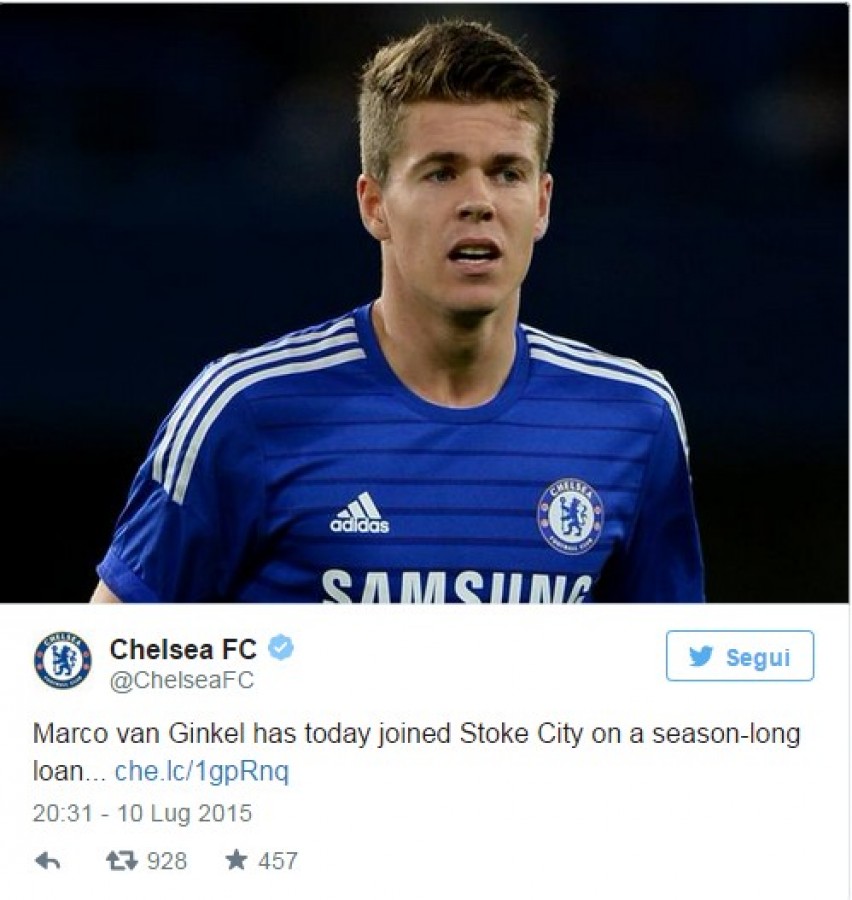Open the 20:31 - 10 Lug 2015 timestamp
Image resolution: width=852 pixels, height=900 pixels.
[142, 813]
